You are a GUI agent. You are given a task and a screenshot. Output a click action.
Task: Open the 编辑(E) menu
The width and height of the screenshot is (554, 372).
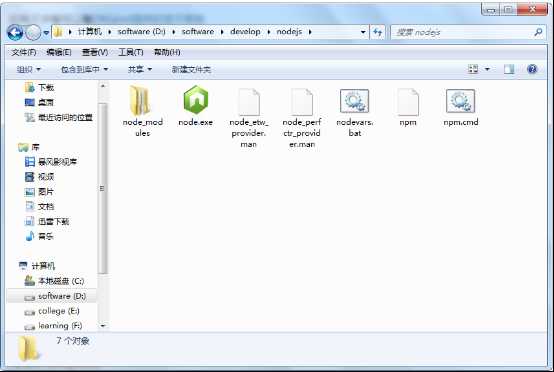click(x=59, y=52)
